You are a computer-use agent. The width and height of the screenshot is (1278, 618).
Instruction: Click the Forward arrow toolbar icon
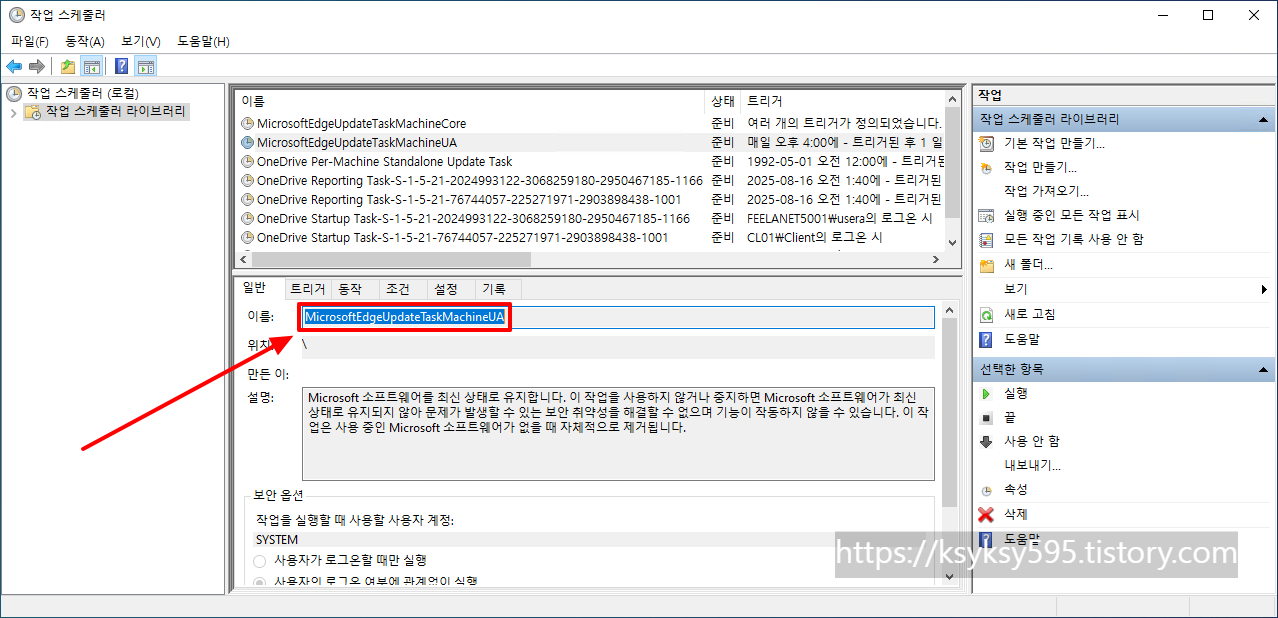click(37, 66)
